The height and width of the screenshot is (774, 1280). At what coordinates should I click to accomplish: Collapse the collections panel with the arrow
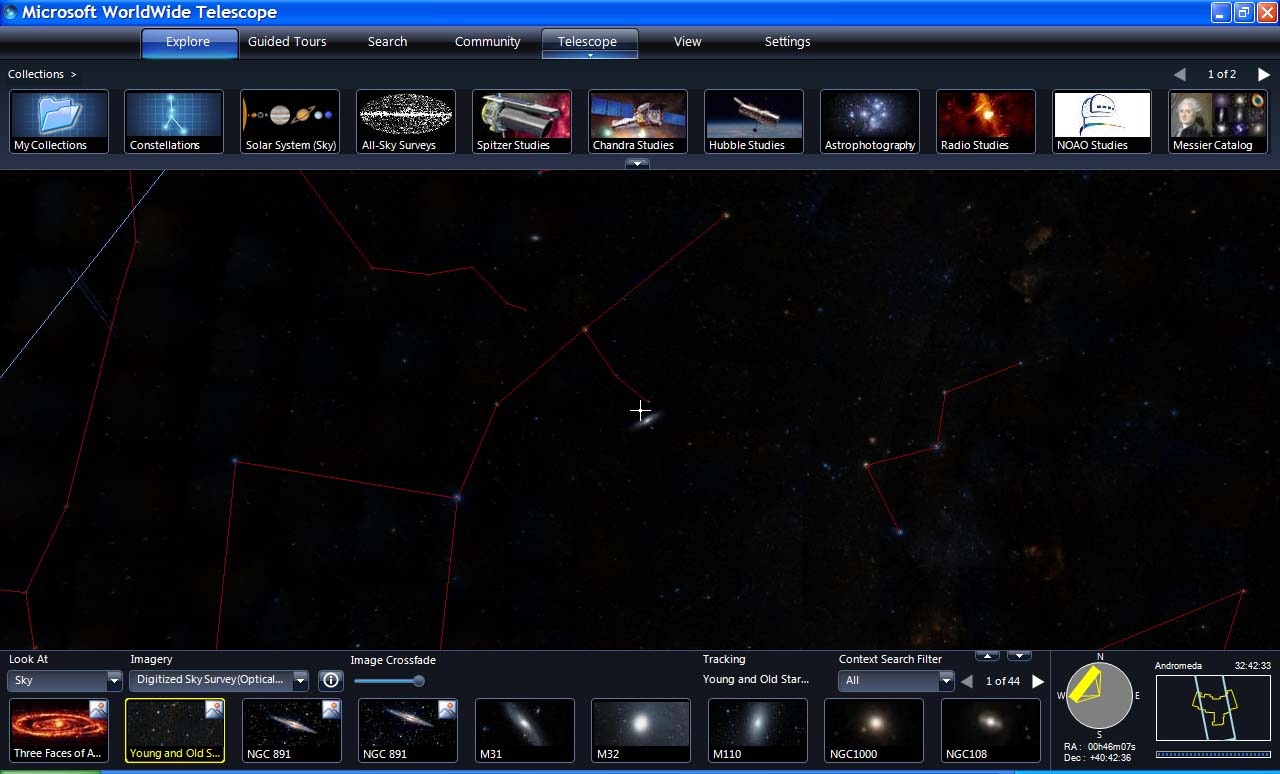click(637, 163)
